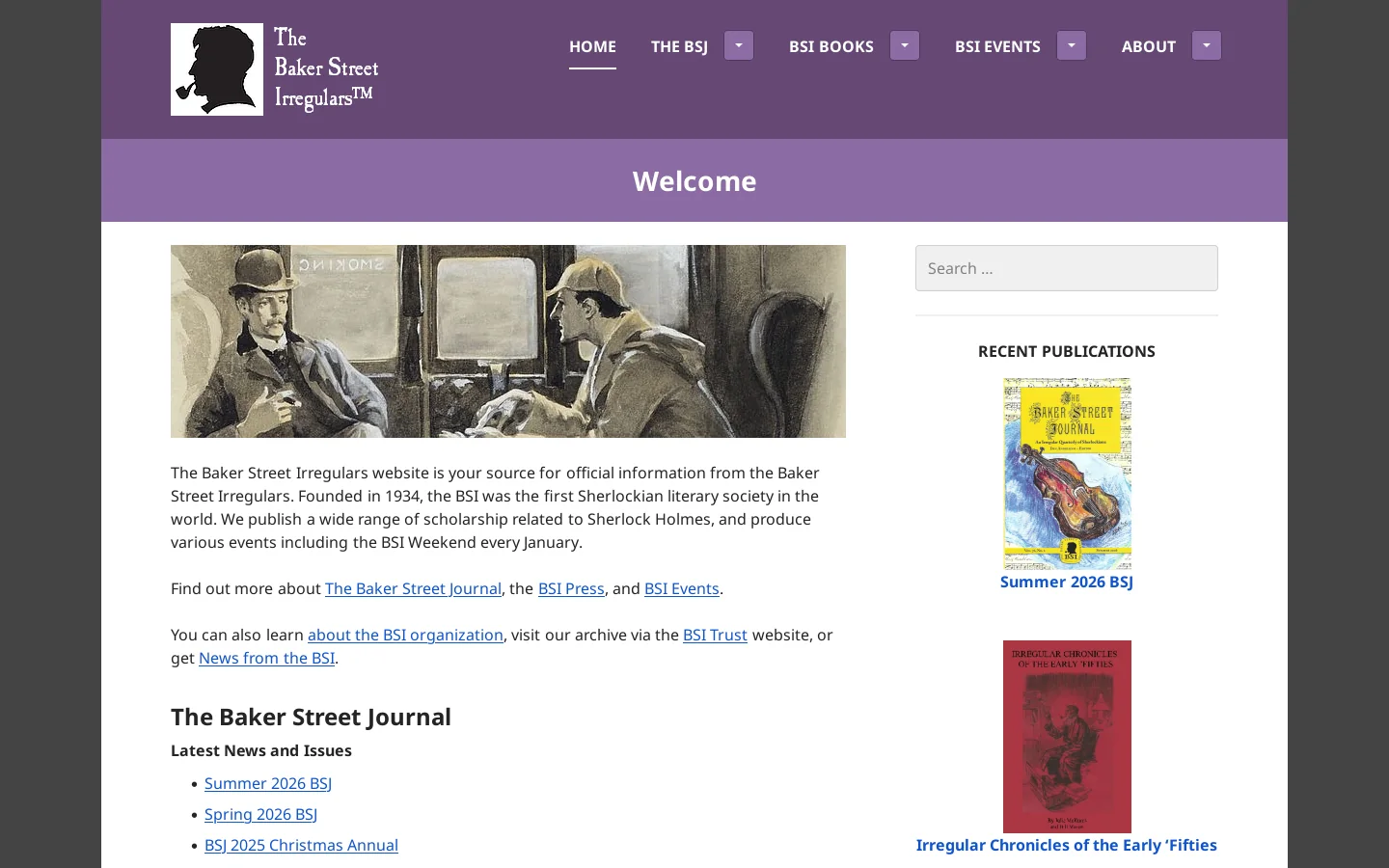Viewport: 1389px width, 868px height.
Task: Open Summer 2026 BSJ list link
Action: click(268, 783)
